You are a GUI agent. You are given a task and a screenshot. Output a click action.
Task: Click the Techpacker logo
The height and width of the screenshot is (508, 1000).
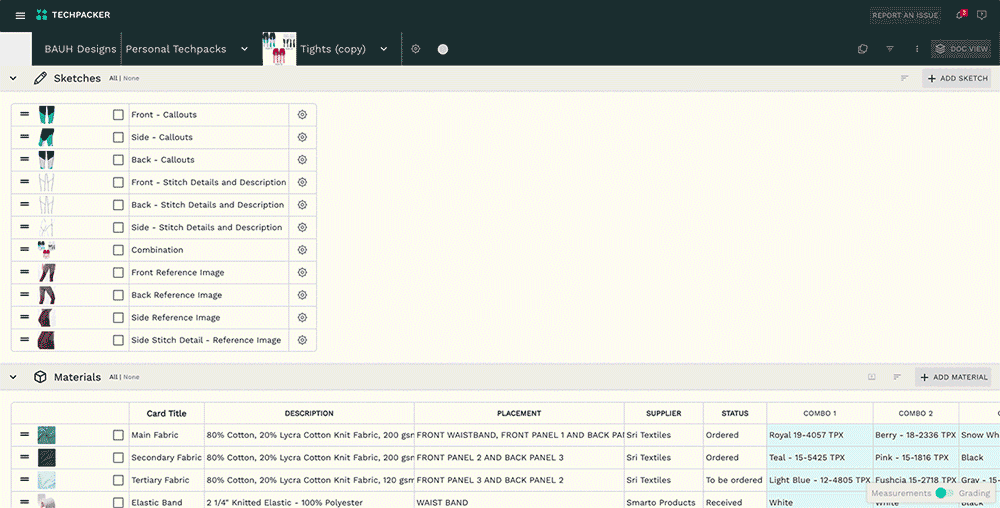[73, 15]
